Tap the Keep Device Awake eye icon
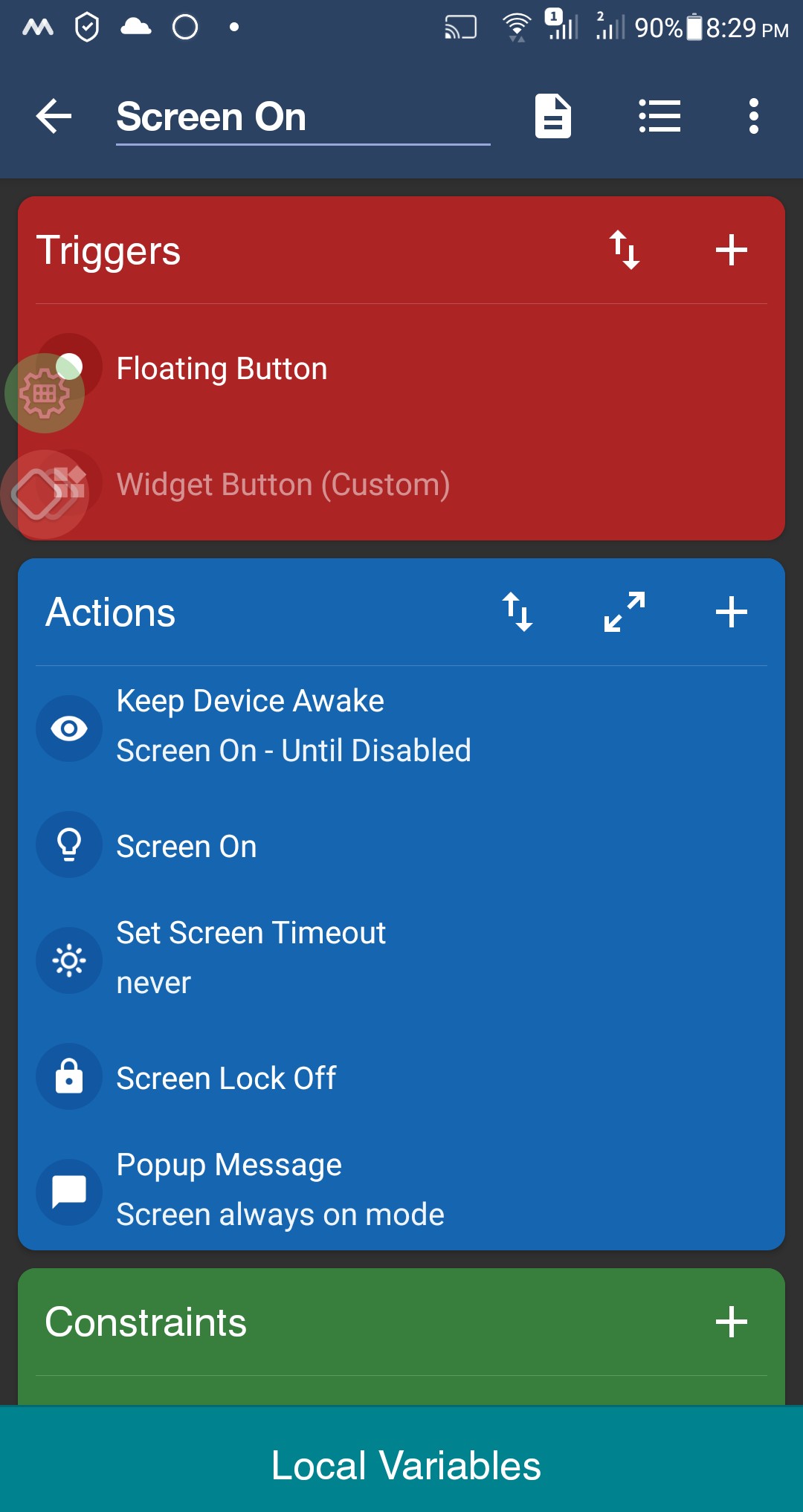 pos(69,728)
